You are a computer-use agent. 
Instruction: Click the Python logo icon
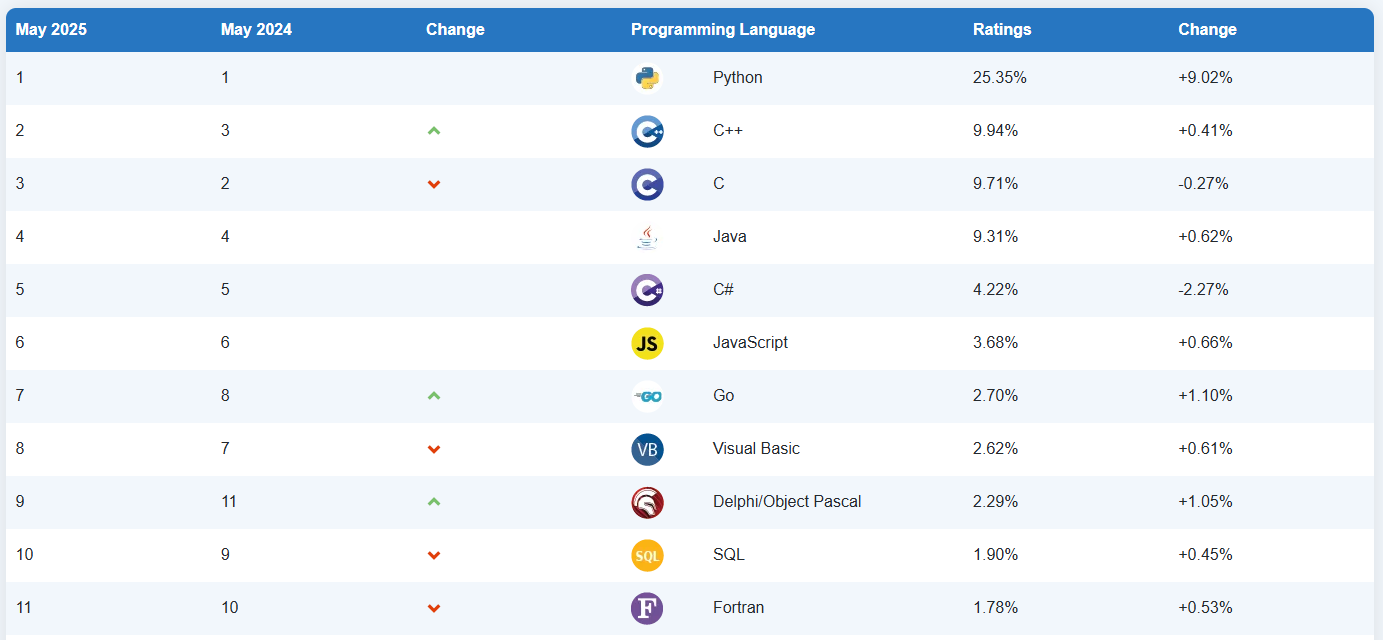647,78
